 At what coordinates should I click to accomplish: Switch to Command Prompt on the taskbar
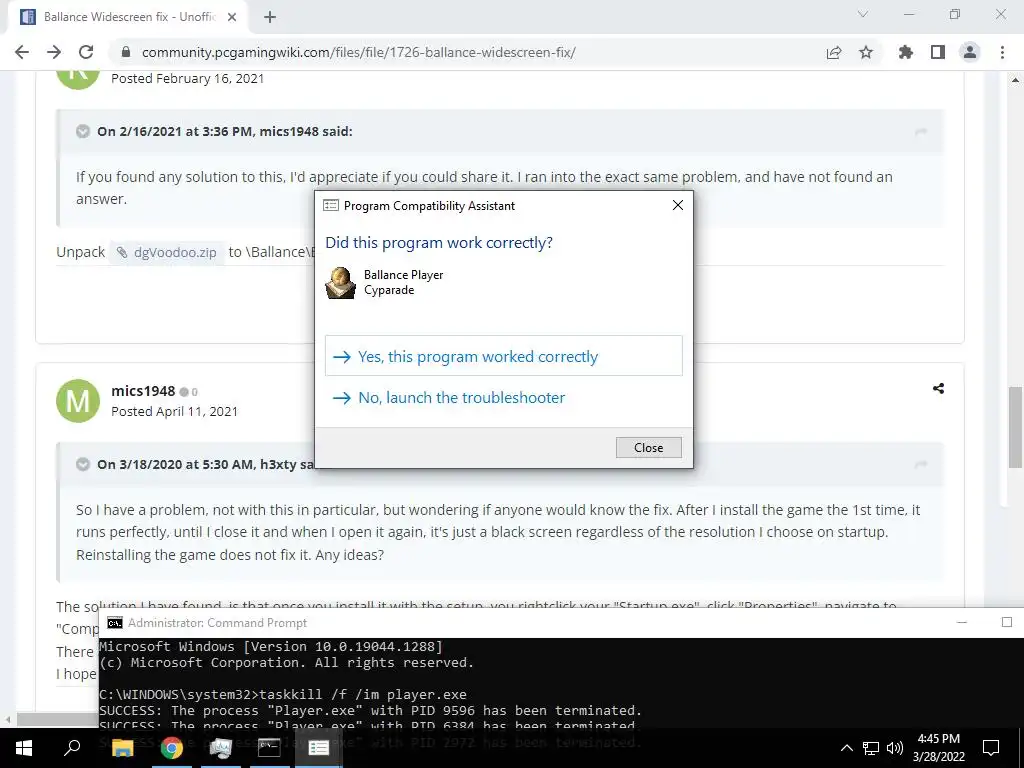(269, 747)
